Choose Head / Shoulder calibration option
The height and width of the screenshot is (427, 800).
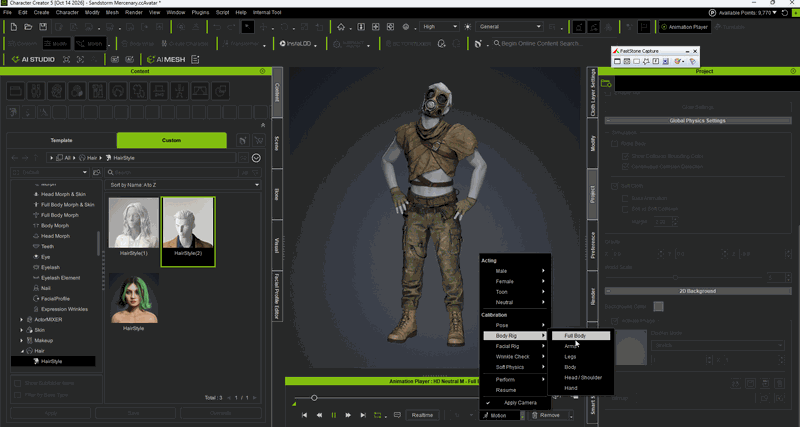click(x=583, y=378)
